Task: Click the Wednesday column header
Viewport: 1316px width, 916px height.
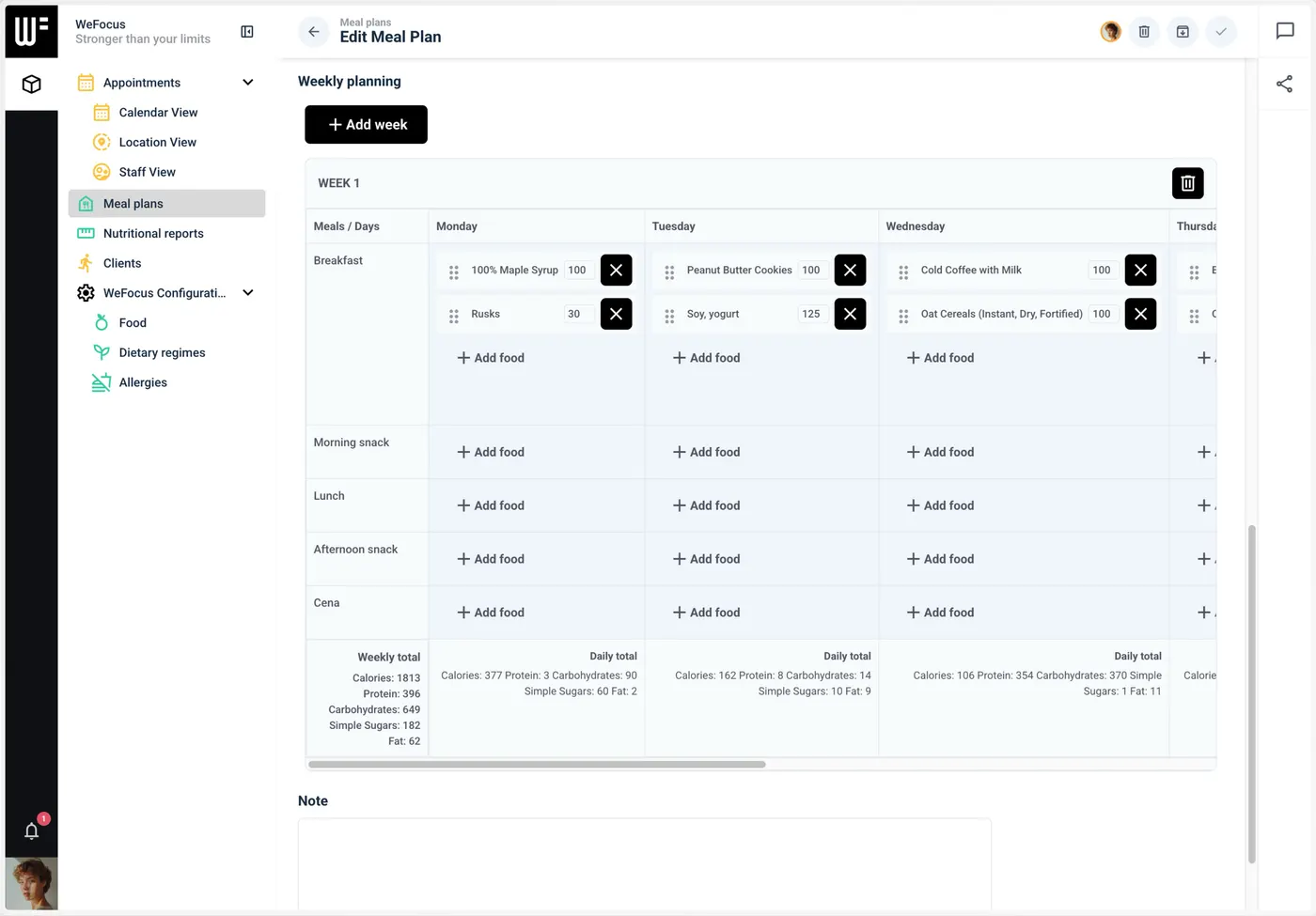Action: pyautogui.click(x=915, y=226)
